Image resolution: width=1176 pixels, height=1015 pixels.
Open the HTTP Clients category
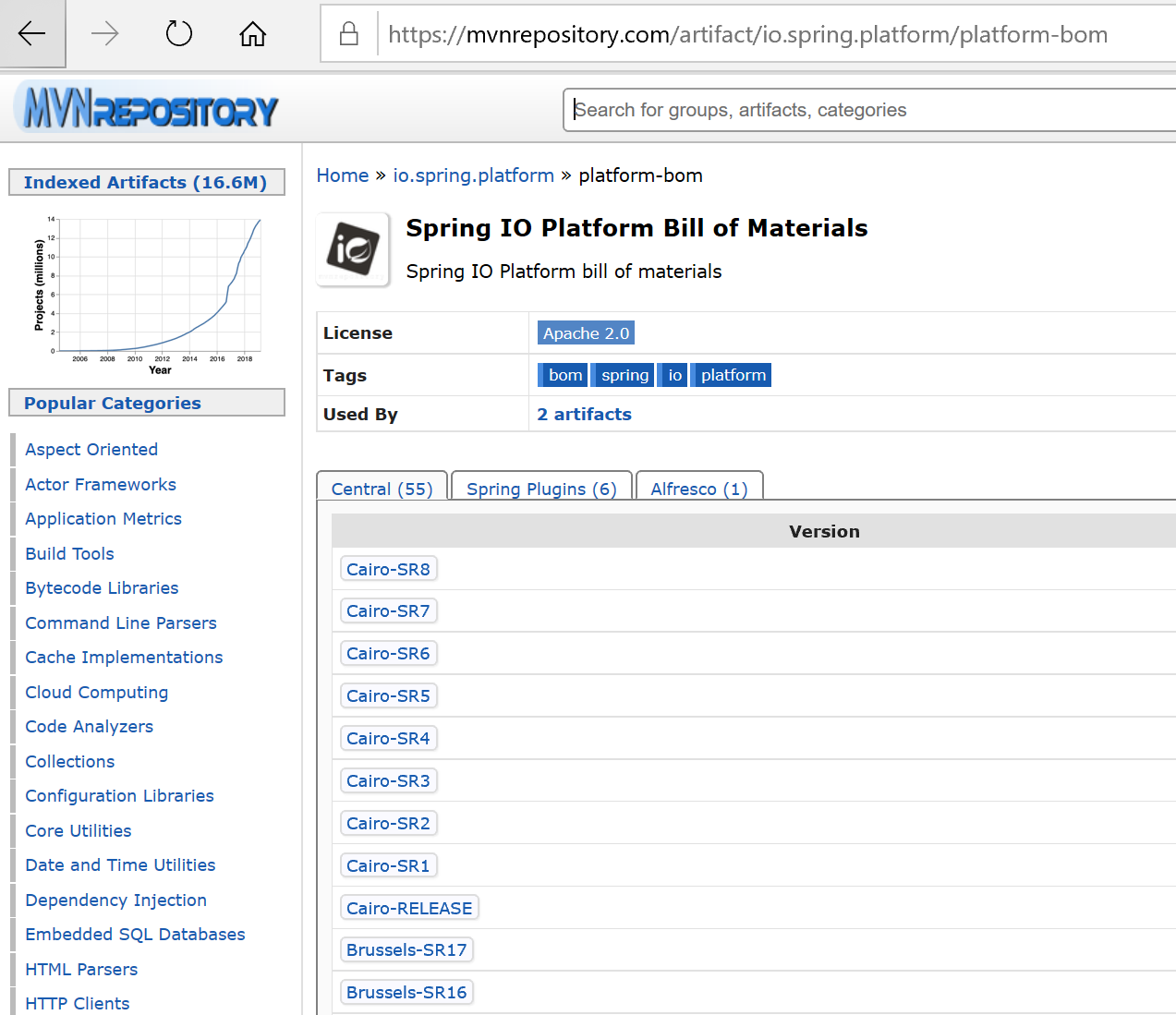[x=78, y=1003]
